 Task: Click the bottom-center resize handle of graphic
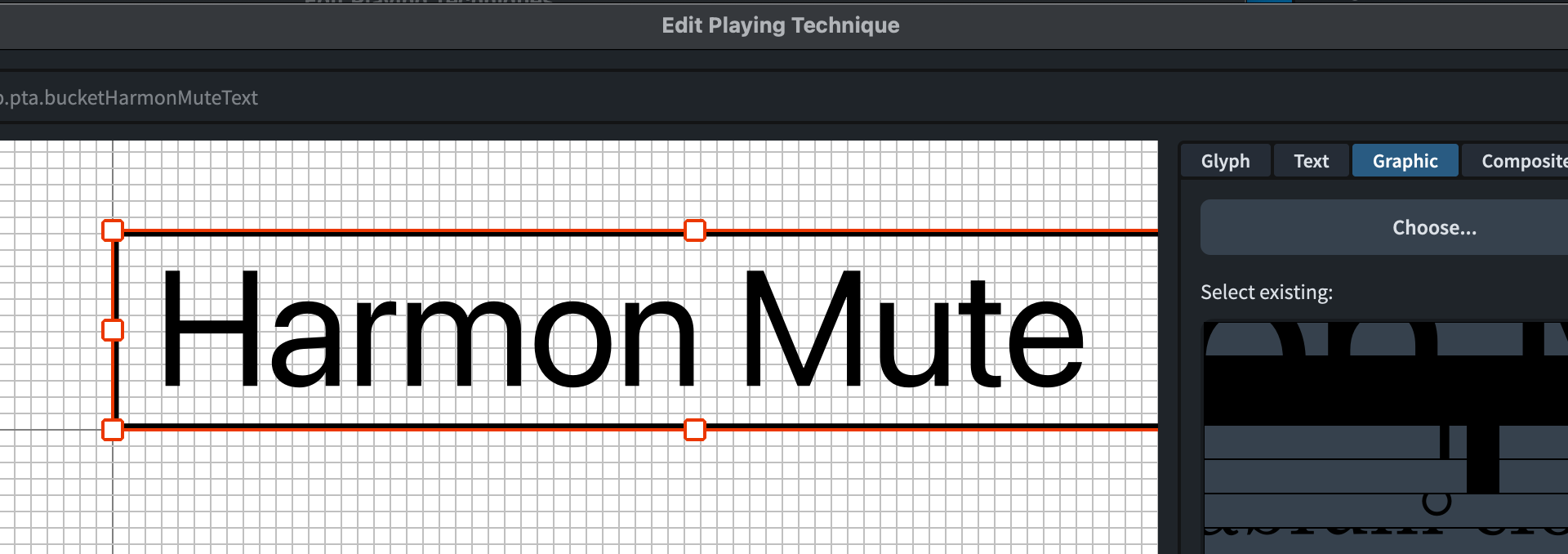pos(695,430)
